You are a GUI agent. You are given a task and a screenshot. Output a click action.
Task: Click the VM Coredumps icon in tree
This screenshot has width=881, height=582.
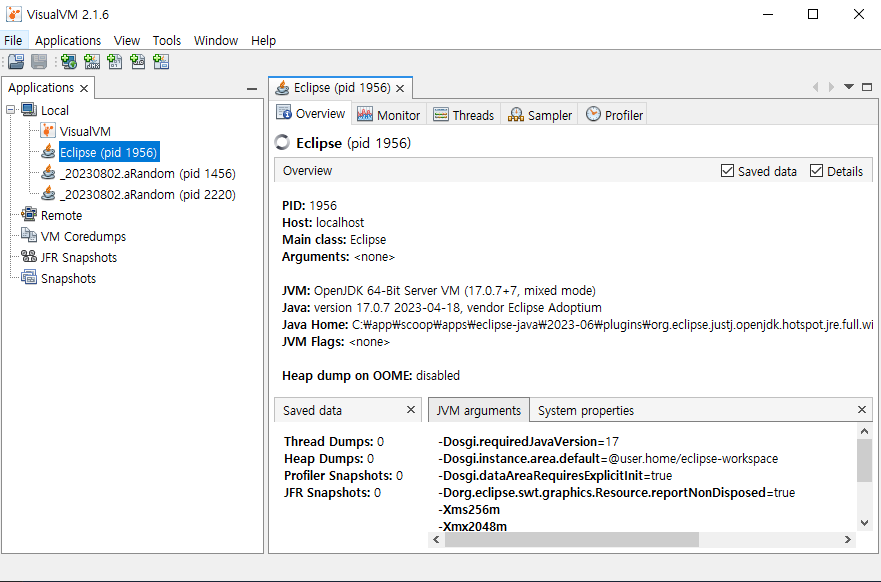[29, 235]
